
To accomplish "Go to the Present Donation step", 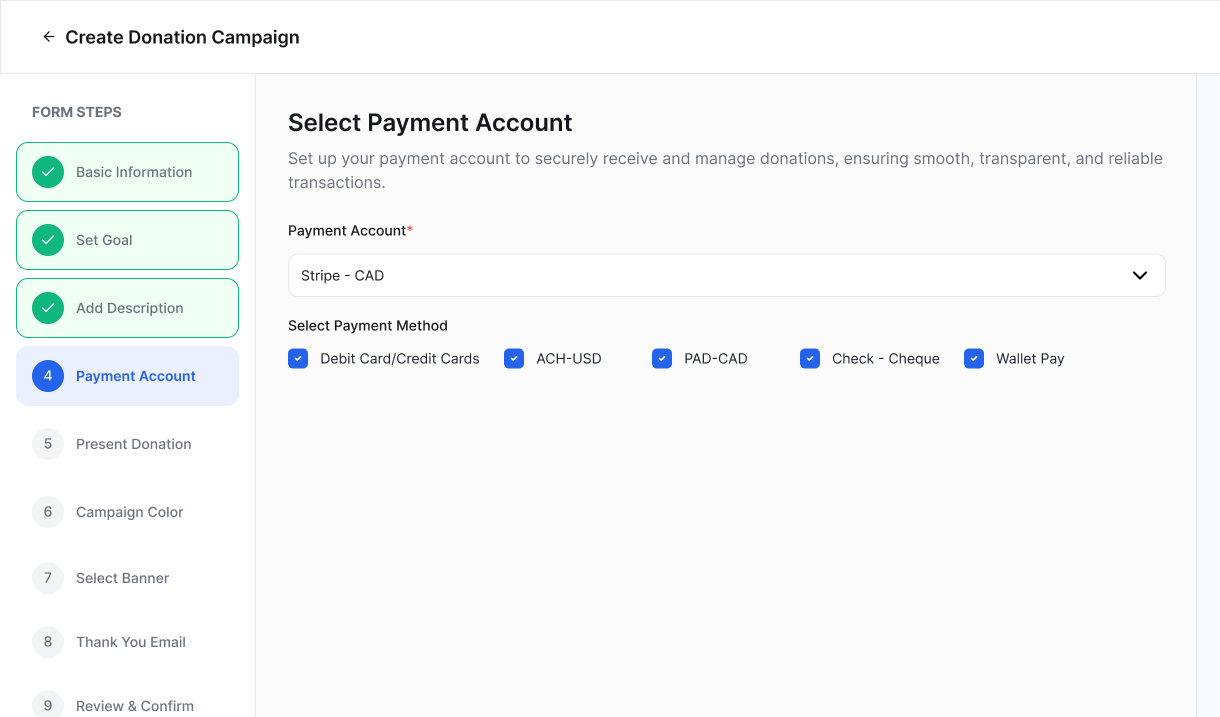I will click(127, 444).
